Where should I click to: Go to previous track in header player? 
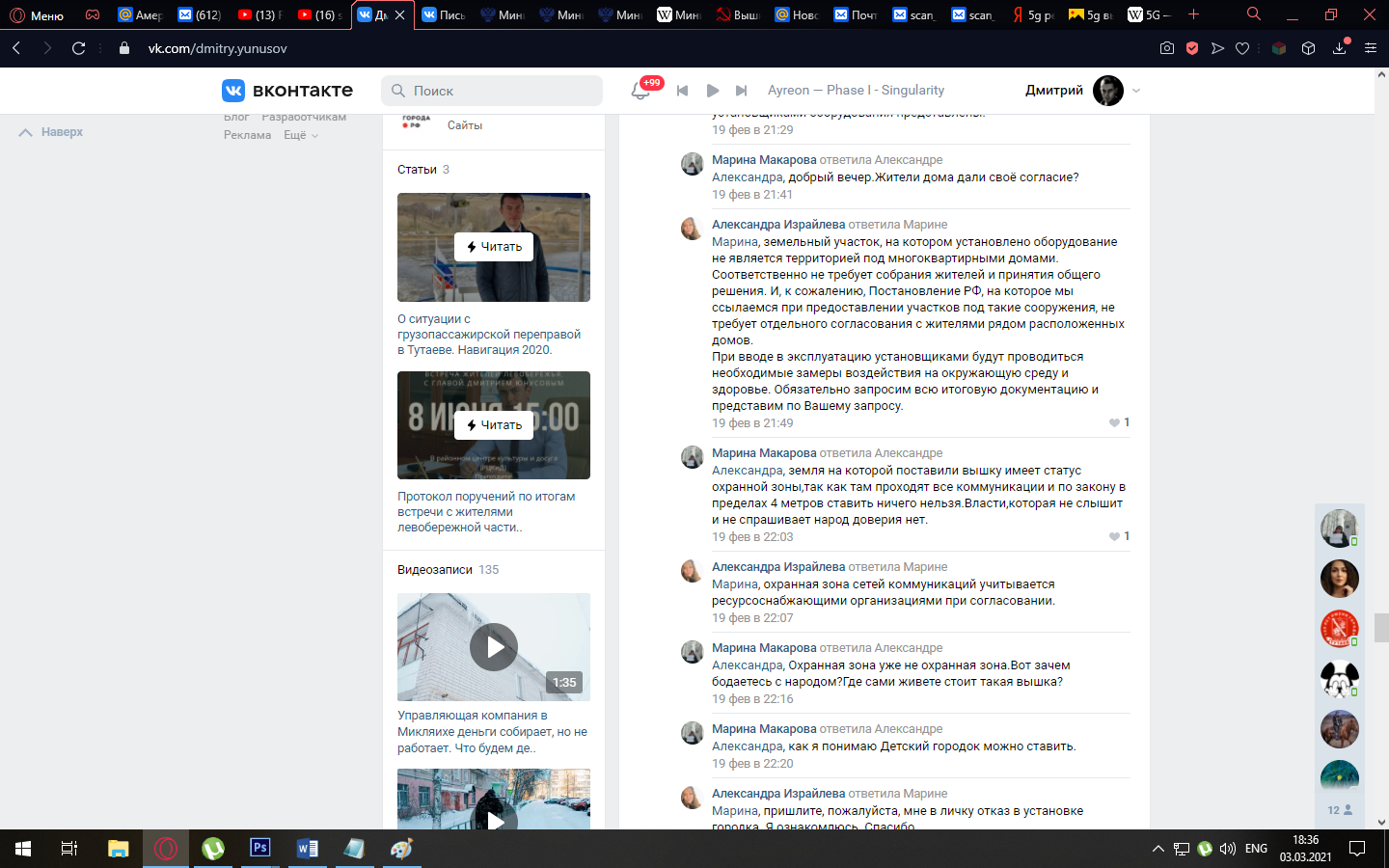coord(682,91)
